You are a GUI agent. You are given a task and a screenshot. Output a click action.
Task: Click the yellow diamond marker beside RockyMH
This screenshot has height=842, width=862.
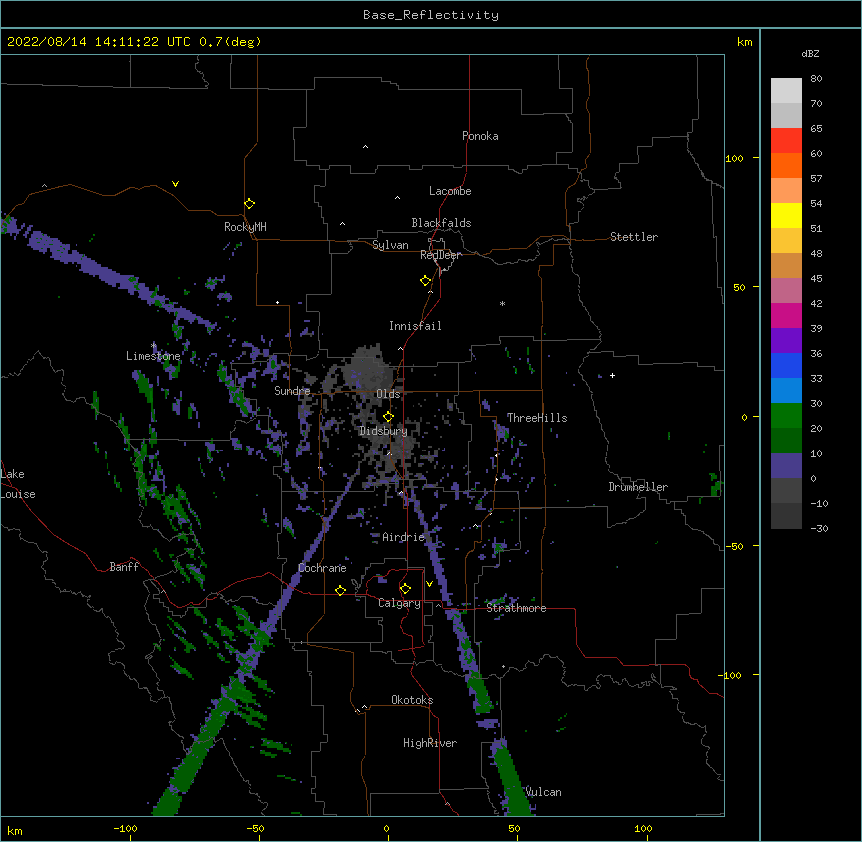pyautogui.click(x=250, y=203)
